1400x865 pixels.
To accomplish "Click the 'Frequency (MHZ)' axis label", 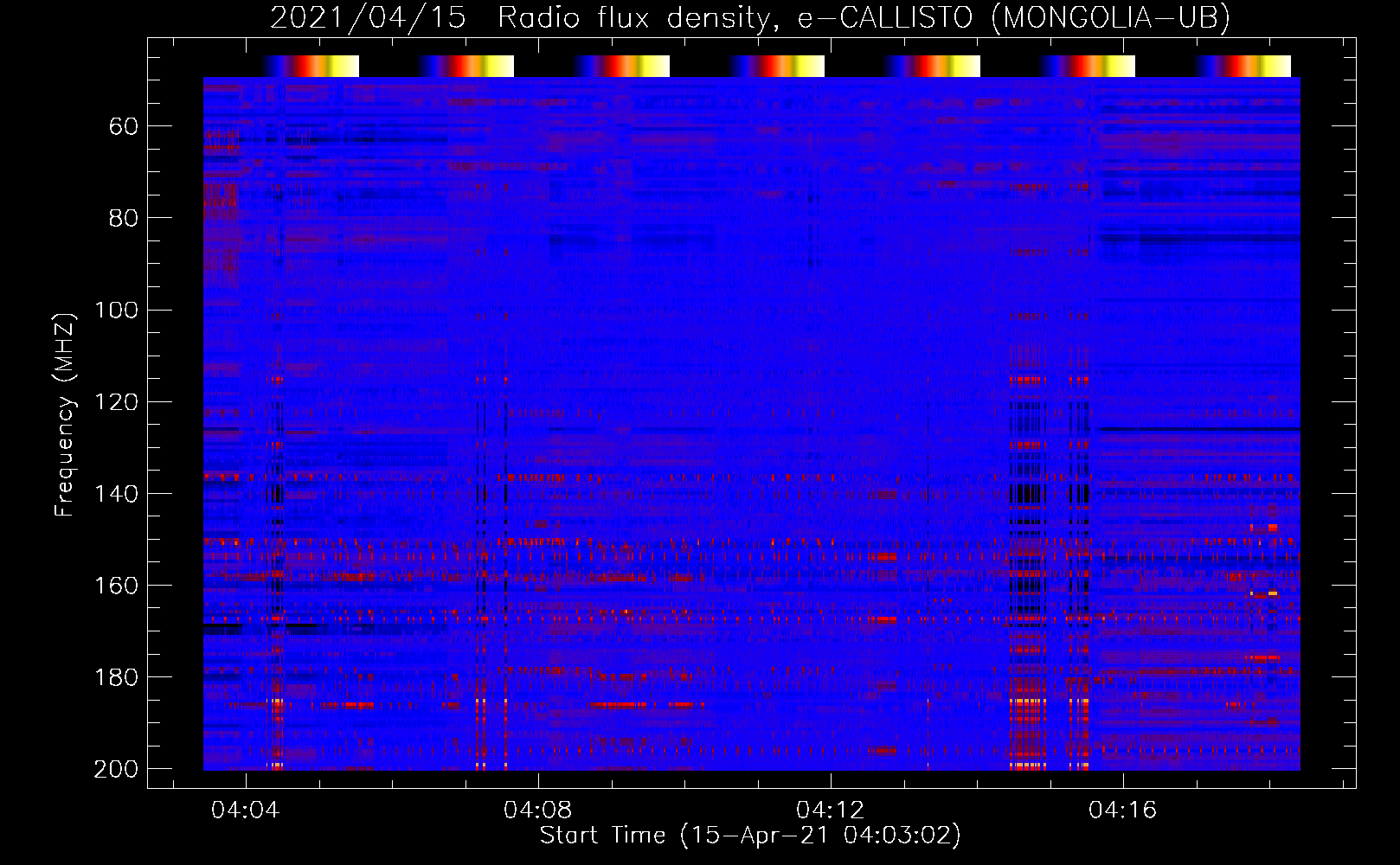I will (66, 414).
